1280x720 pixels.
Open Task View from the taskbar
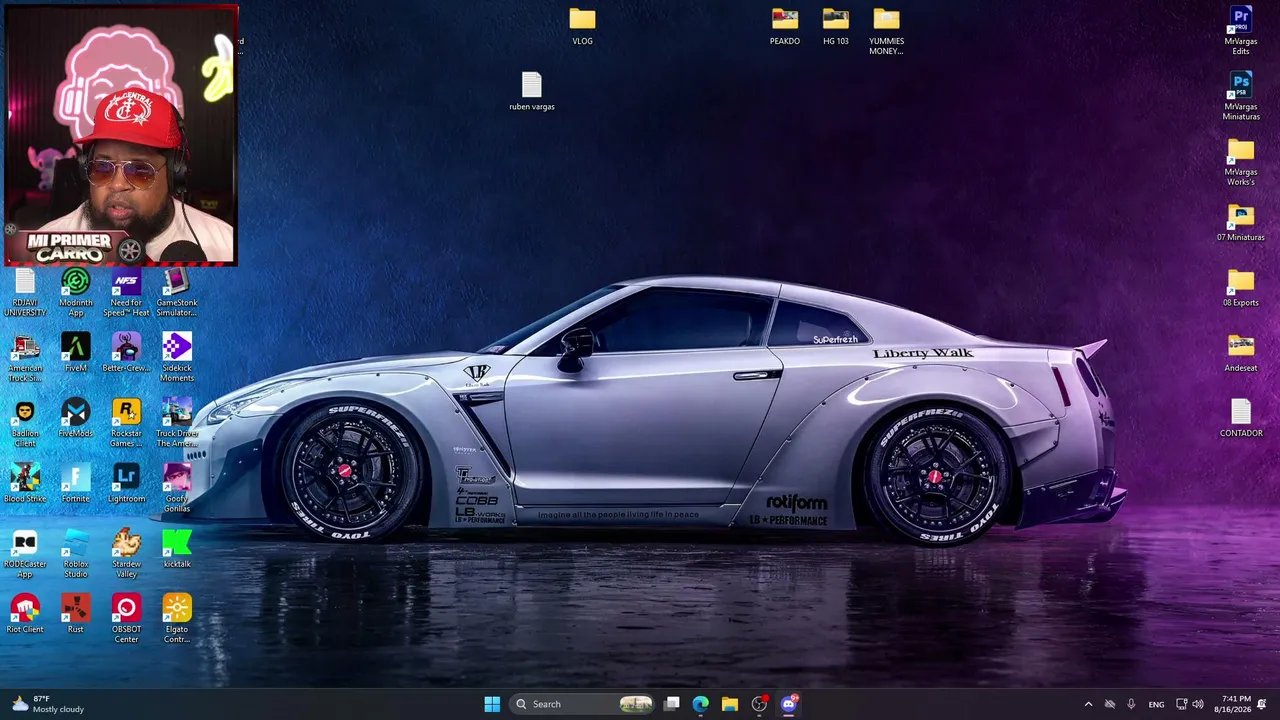tap(672, 704)
